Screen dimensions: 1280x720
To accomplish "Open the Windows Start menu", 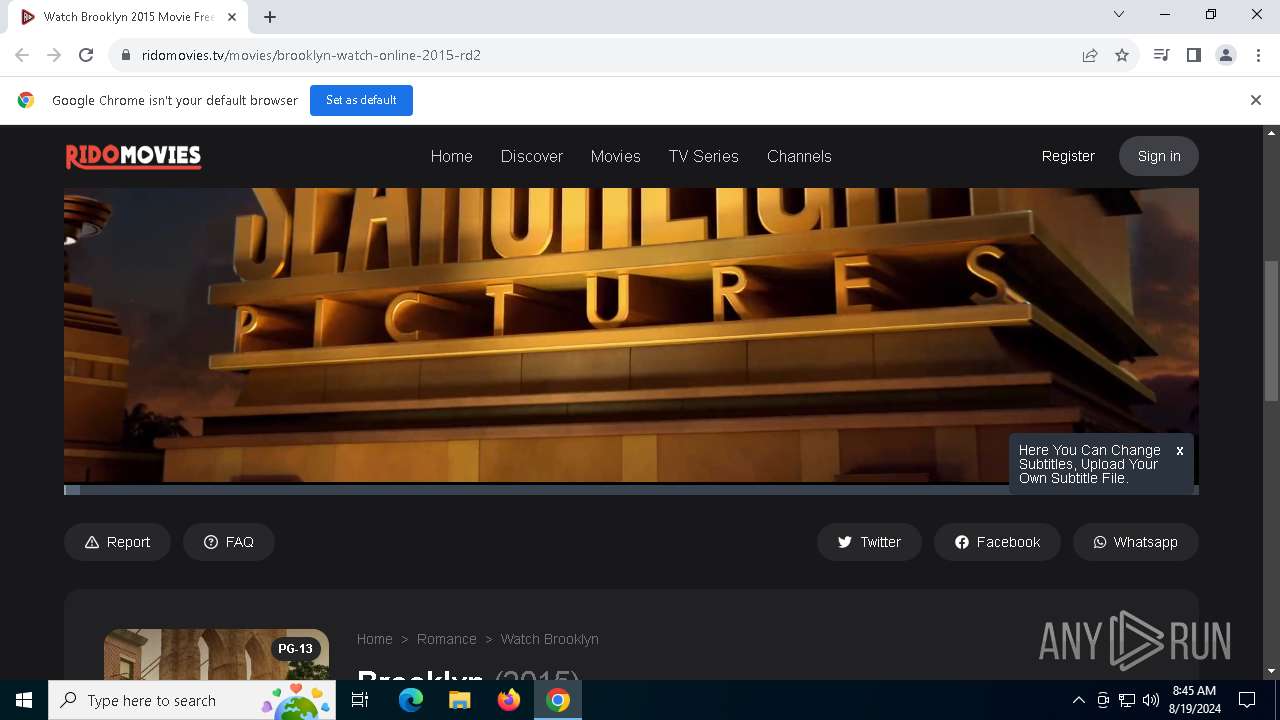I will 24,700.
